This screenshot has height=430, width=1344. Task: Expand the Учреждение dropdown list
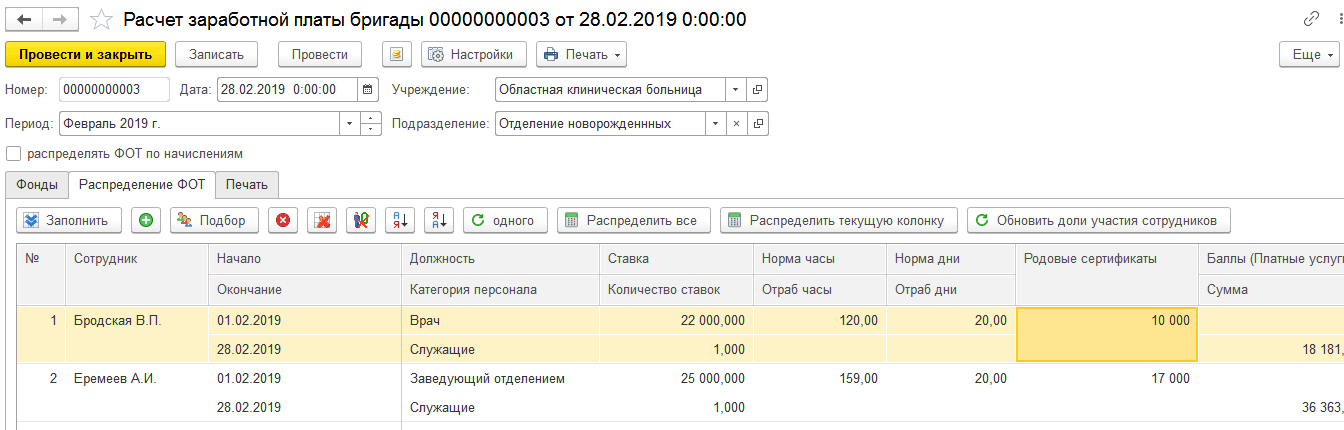pos(736,90)
